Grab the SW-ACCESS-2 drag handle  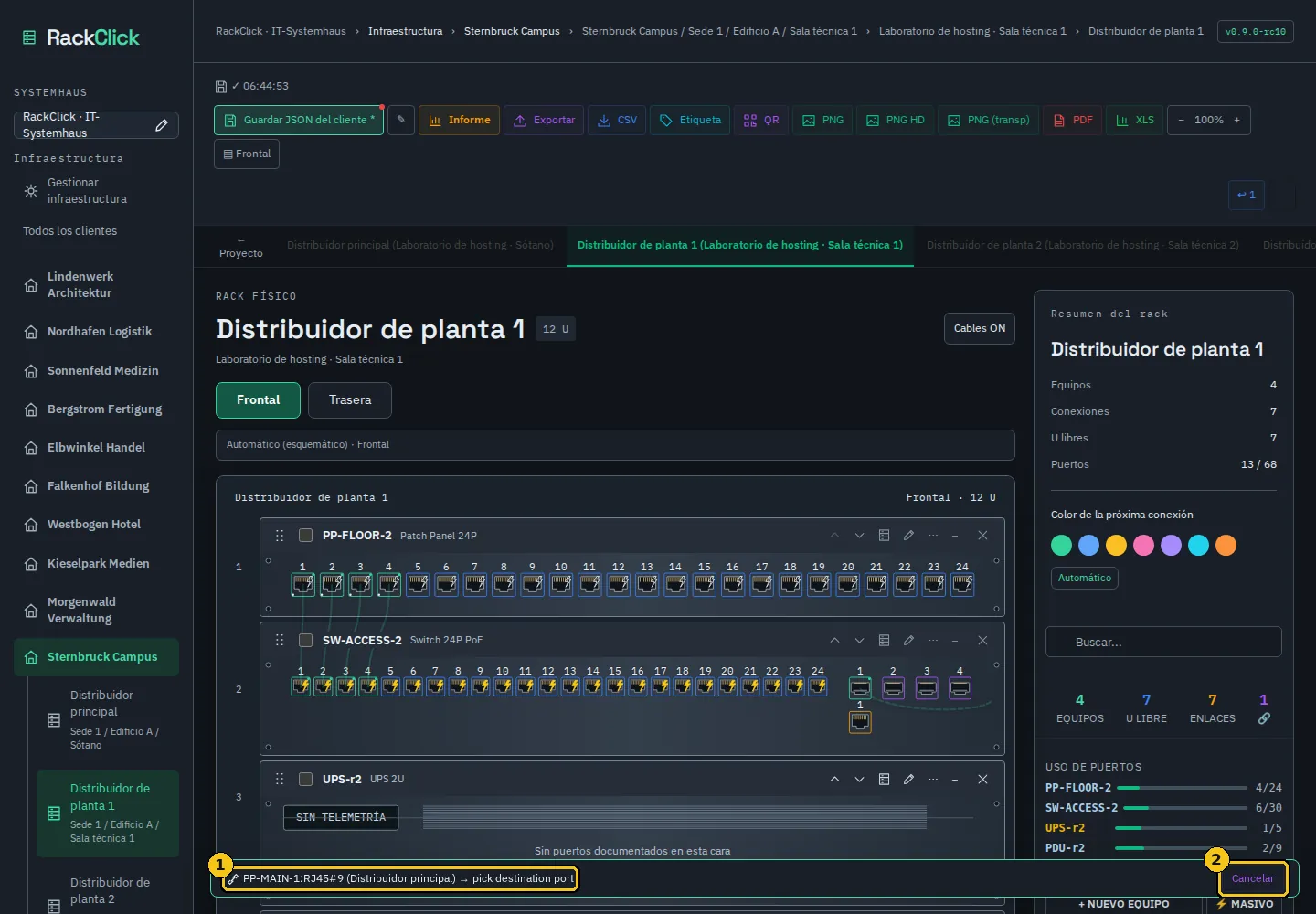coord(280,641)
